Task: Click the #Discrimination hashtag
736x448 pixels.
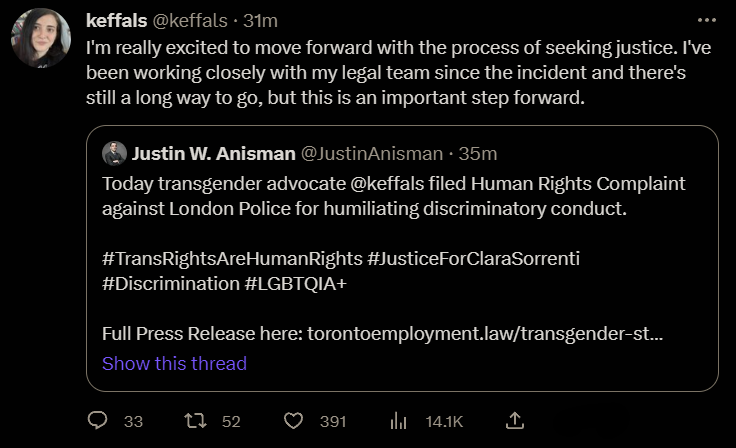Action: pyautogui.click(x=170, y=283)
